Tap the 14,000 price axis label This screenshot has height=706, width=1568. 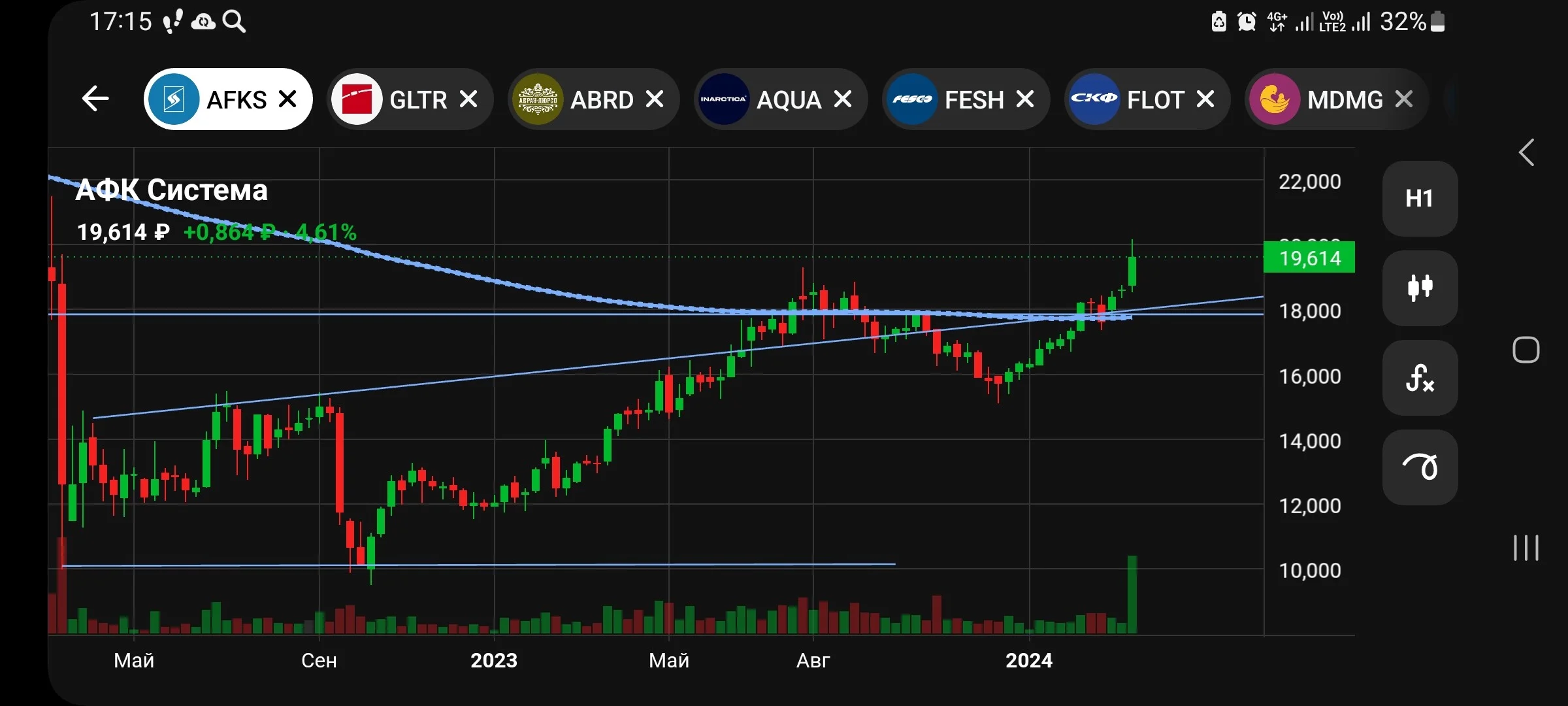click(x=1309, y=441)
